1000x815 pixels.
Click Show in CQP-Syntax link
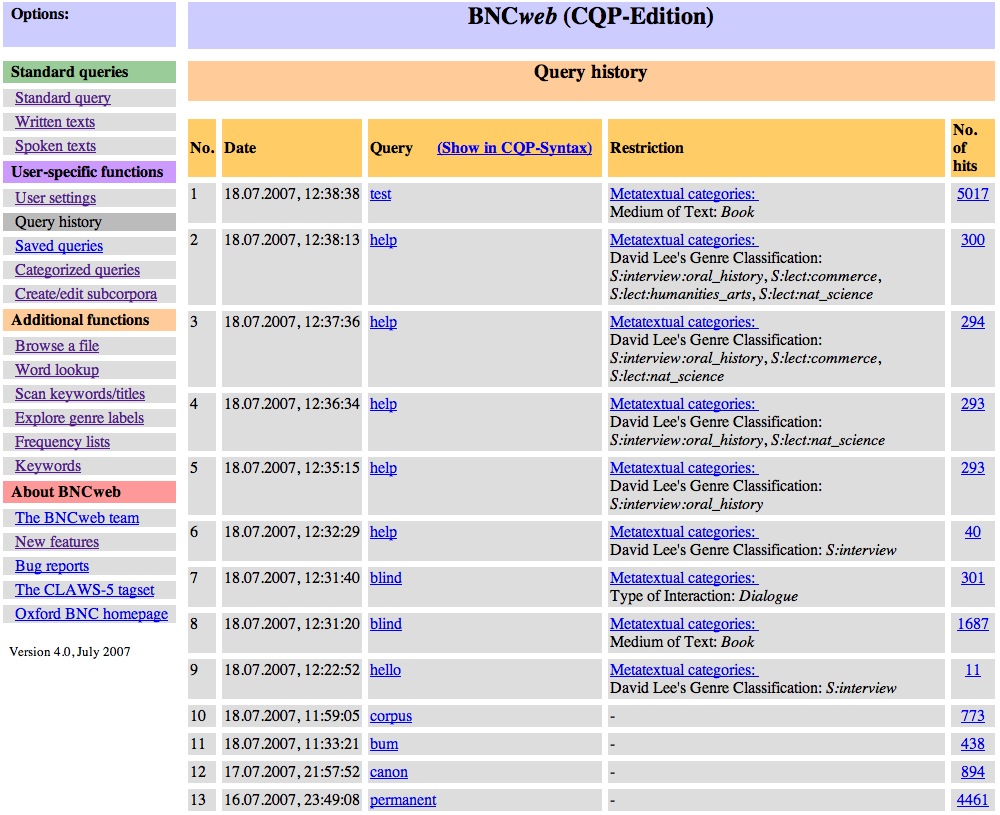pyautogui.click(x=514, y=148)
